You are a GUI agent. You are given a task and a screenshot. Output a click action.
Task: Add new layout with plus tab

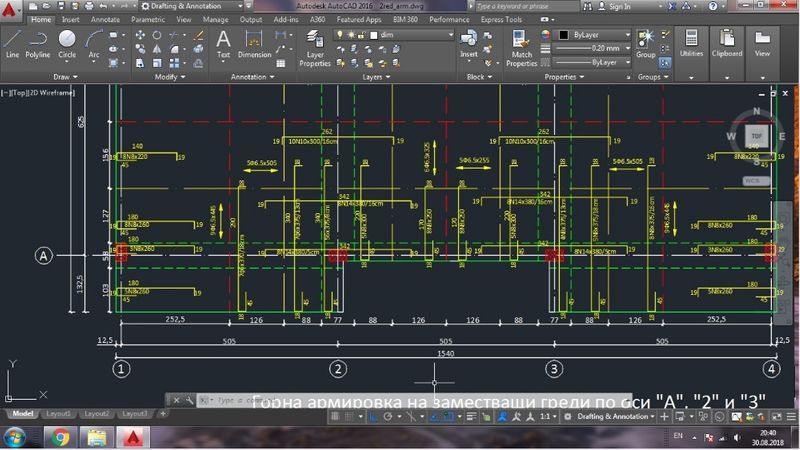163,414
